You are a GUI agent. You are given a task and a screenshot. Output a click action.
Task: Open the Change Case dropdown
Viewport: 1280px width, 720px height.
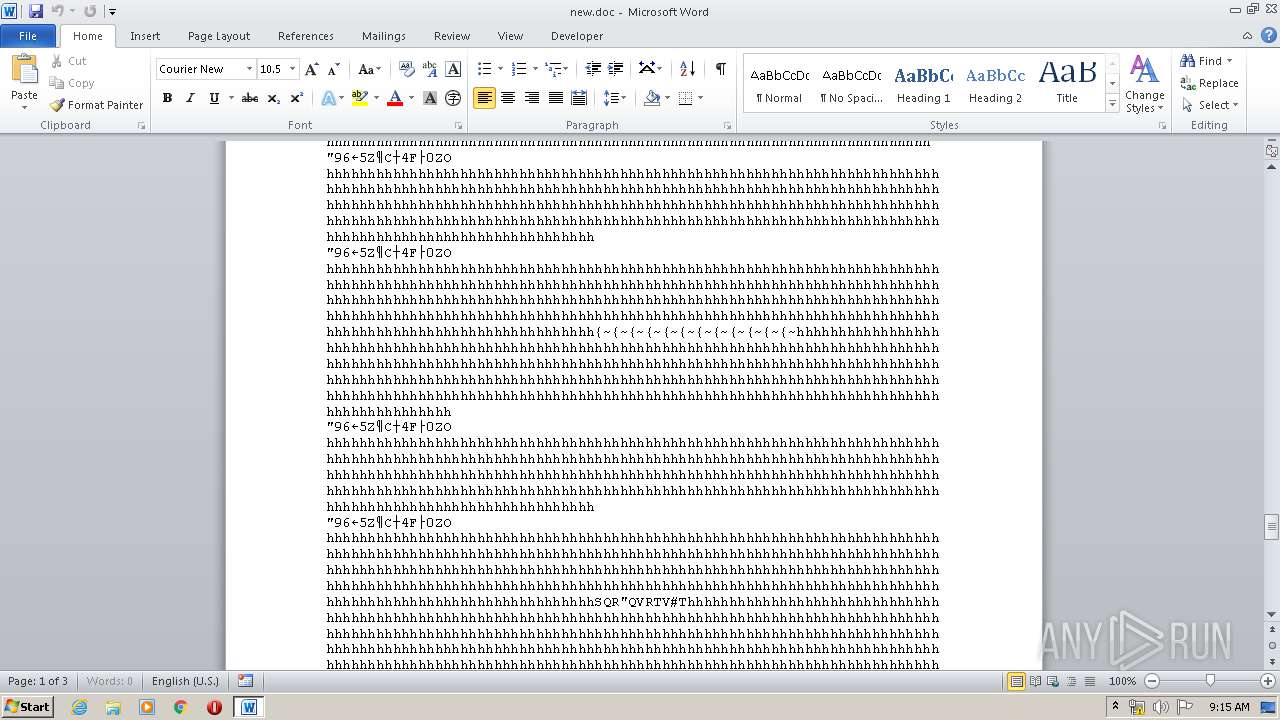click(x=370, y=69)
